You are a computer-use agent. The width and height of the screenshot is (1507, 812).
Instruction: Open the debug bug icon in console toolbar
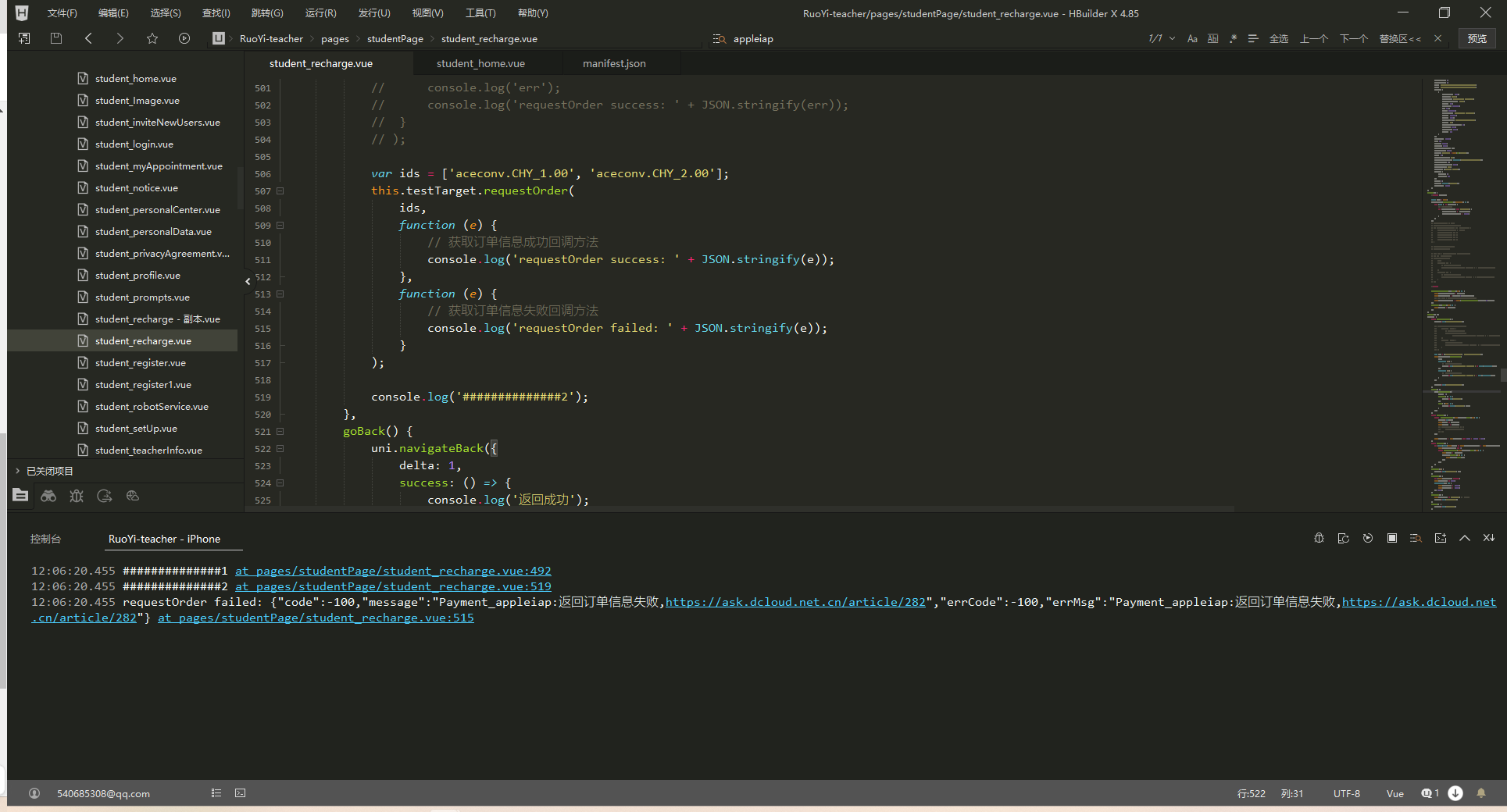(x=1319, y=538)
